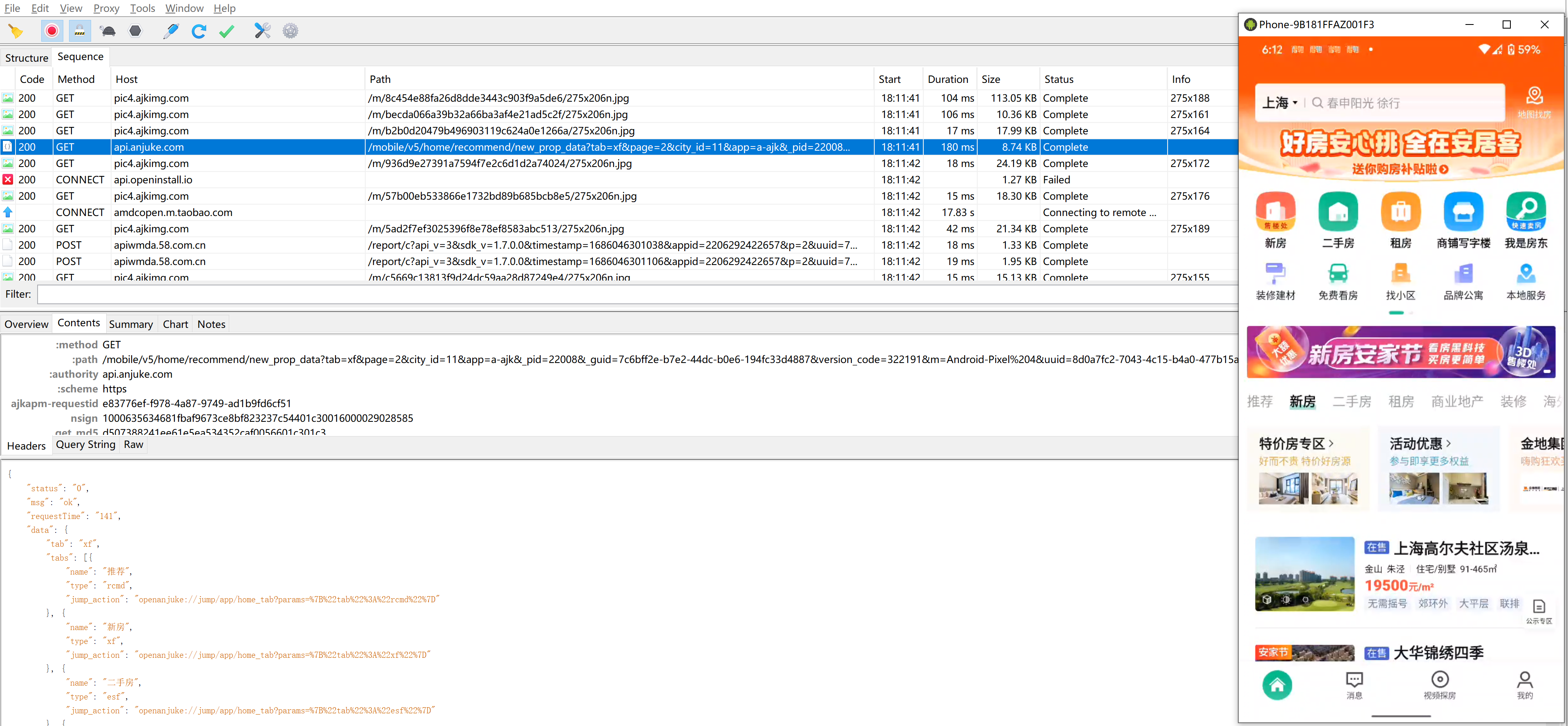Select the Headers sub-tab
Image resolution: width=1568 pixels, height=726 pixels.
pyautogui.click(x=26, y=446)
